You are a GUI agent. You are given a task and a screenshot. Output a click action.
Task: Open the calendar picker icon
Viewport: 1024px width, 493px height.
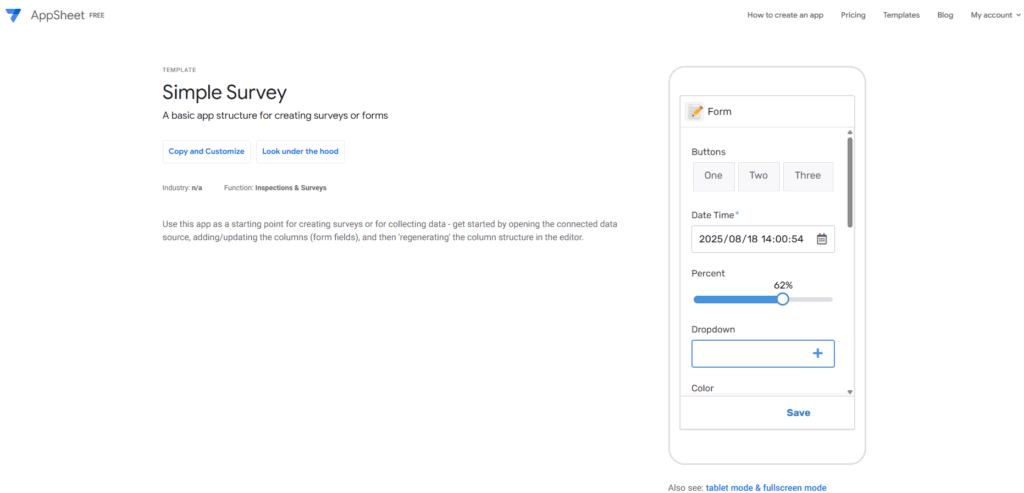pyautogui.click(x=822, y=239)
